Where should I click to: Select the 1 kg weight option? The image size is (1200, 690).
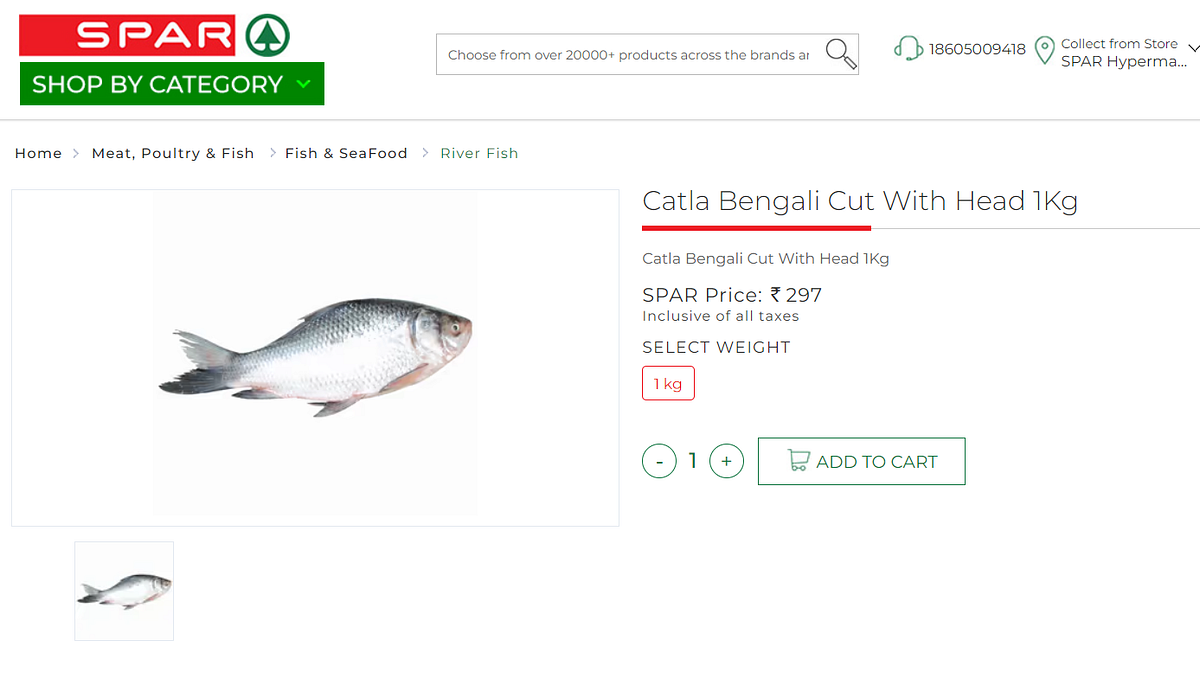tap(668, 383)
